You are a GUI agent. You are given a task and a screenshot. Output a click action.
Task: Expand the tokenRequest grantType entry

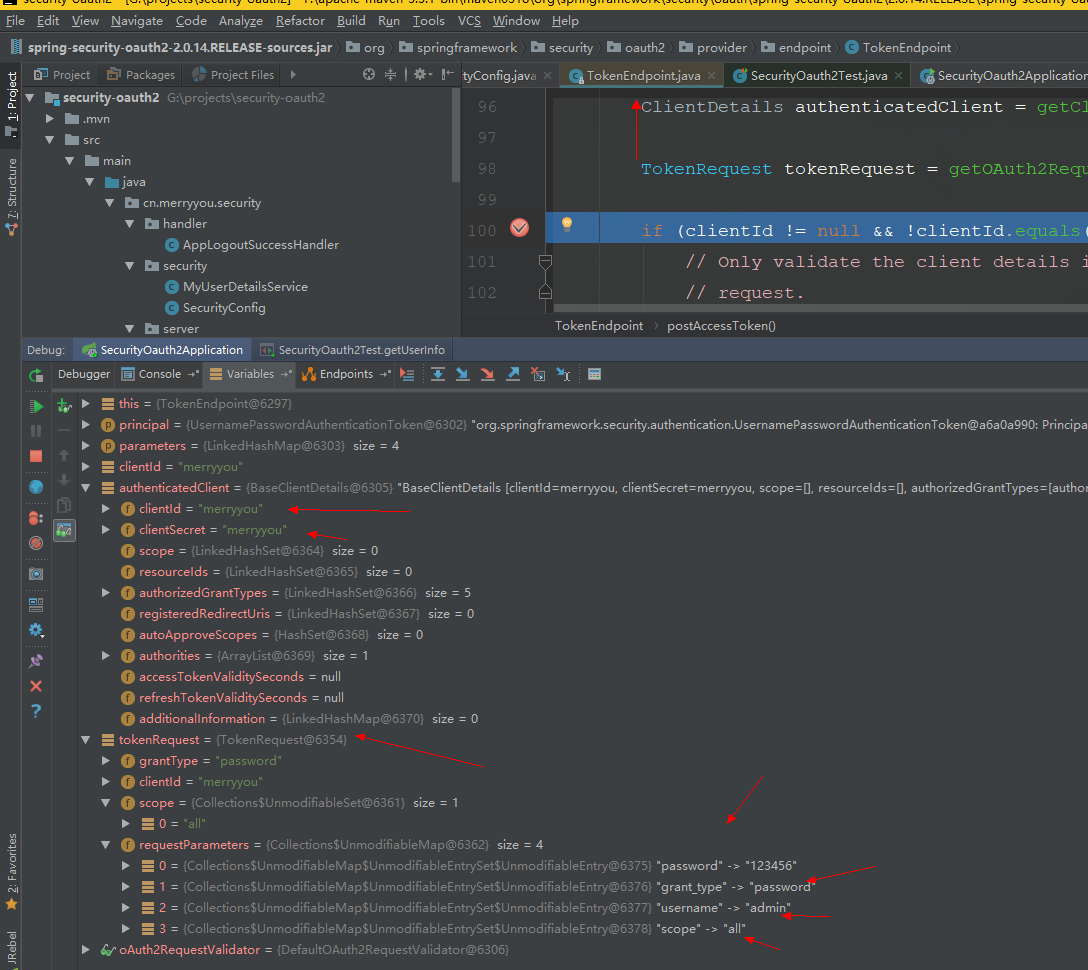point(105,760)
